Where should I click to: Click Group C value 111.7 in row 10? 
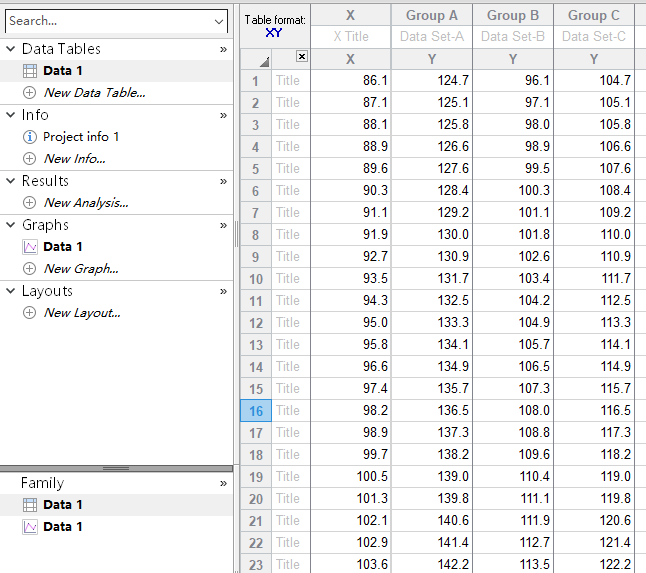(594, 278)
